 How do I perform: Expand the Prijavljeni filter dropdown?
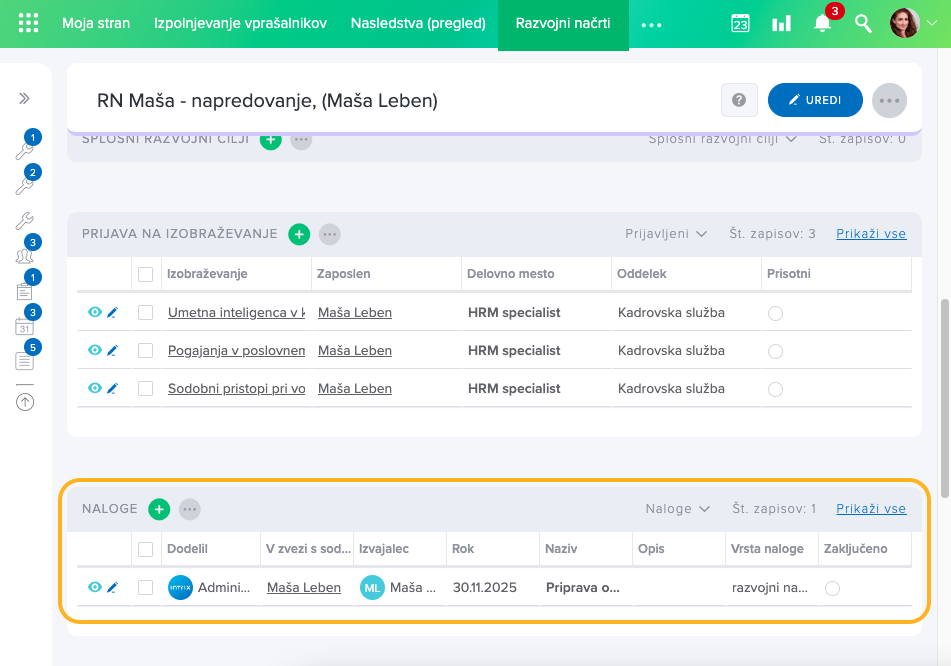coord(666,234)
